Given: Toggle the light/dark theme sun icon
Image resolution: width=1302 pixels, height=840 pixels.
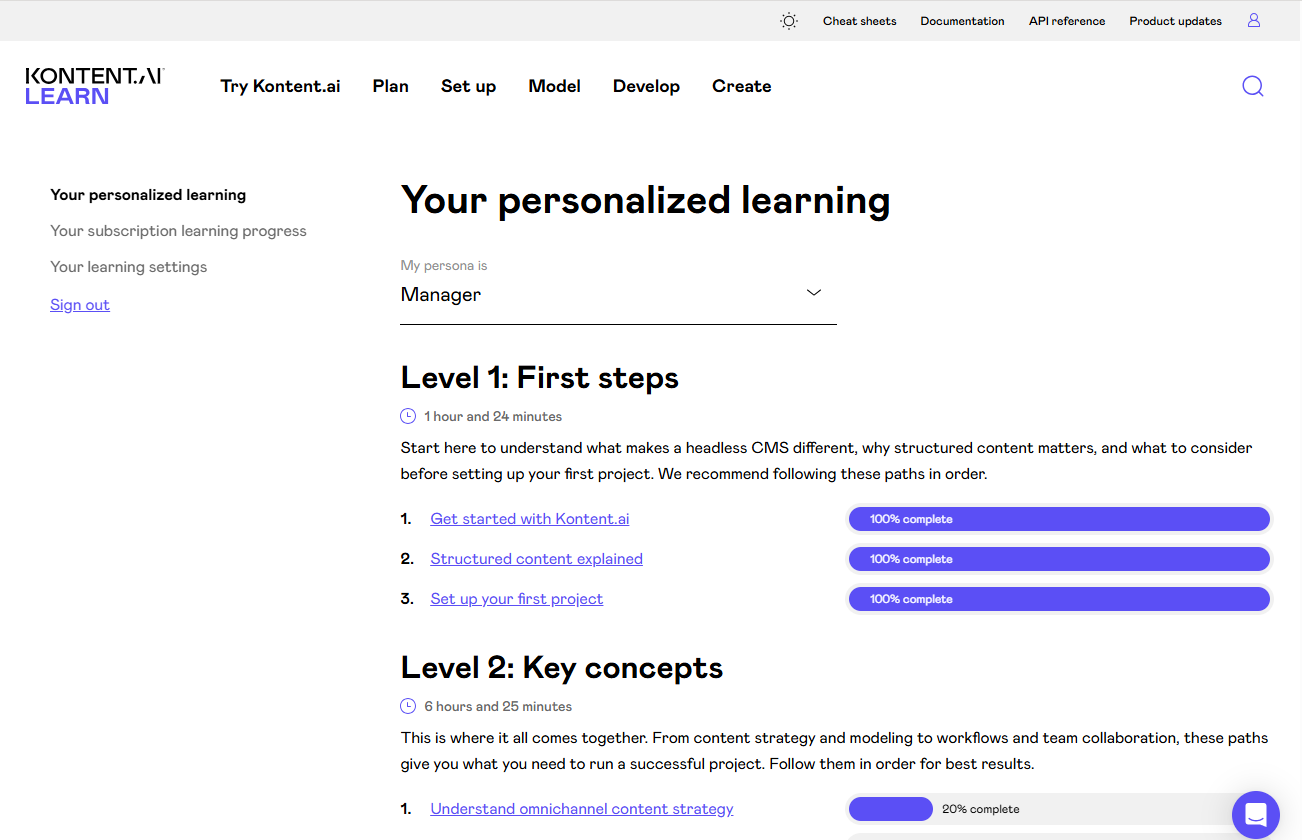Looking at the screenshot, I should [x=788, y=20].
